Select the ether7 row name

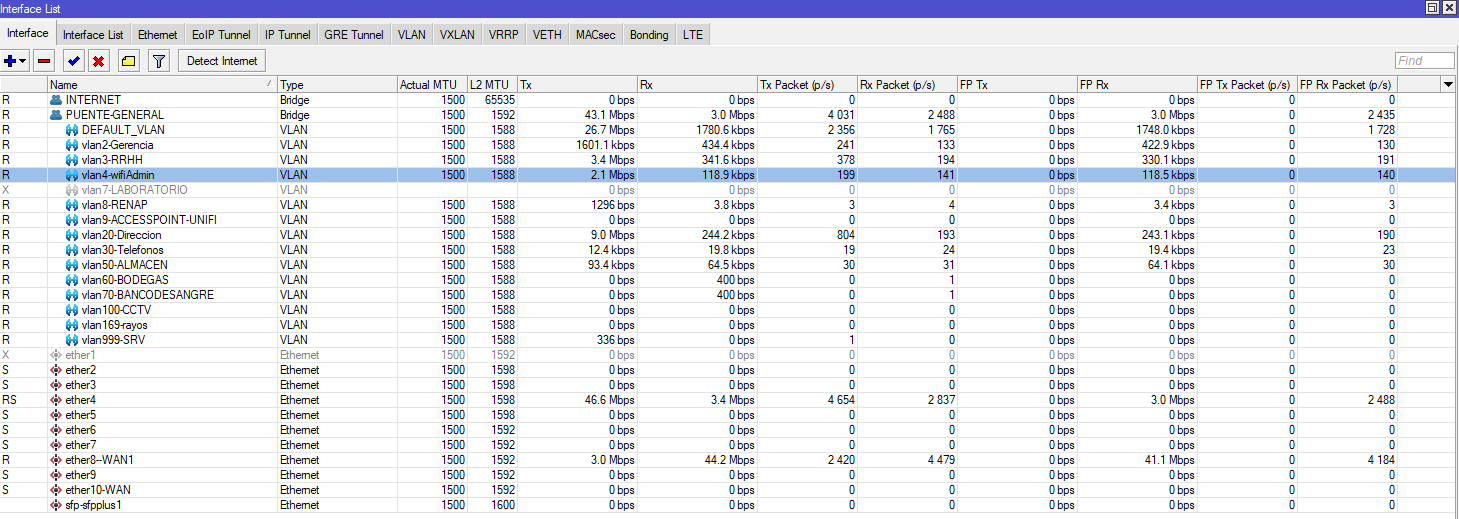(81, 445)
